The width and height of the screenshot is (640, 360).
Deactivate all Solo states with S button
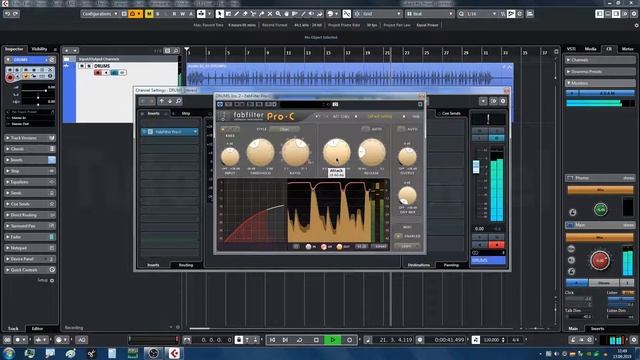(158, 14)
